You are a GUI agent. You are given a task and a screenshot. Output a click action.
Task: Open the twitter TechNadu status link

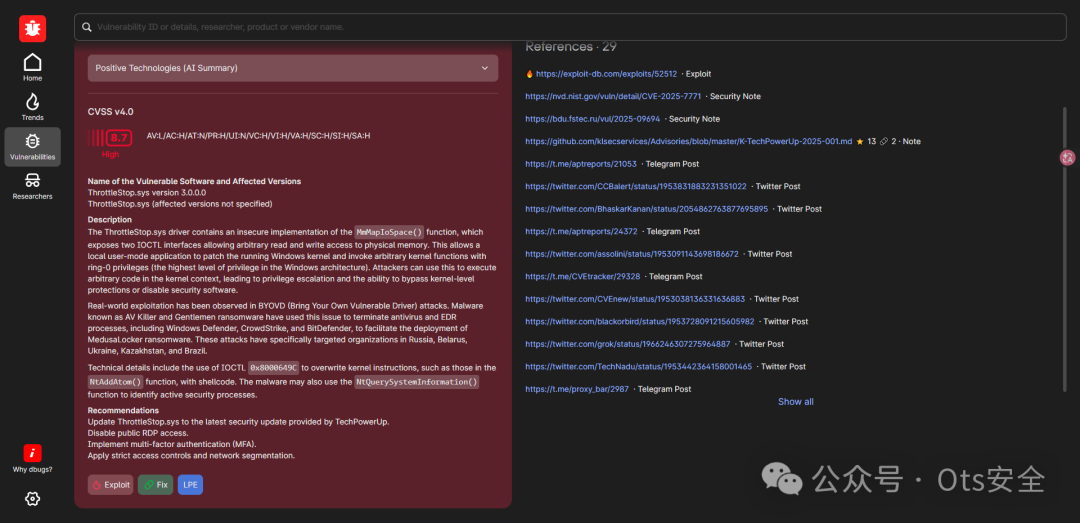coord(638,367)
